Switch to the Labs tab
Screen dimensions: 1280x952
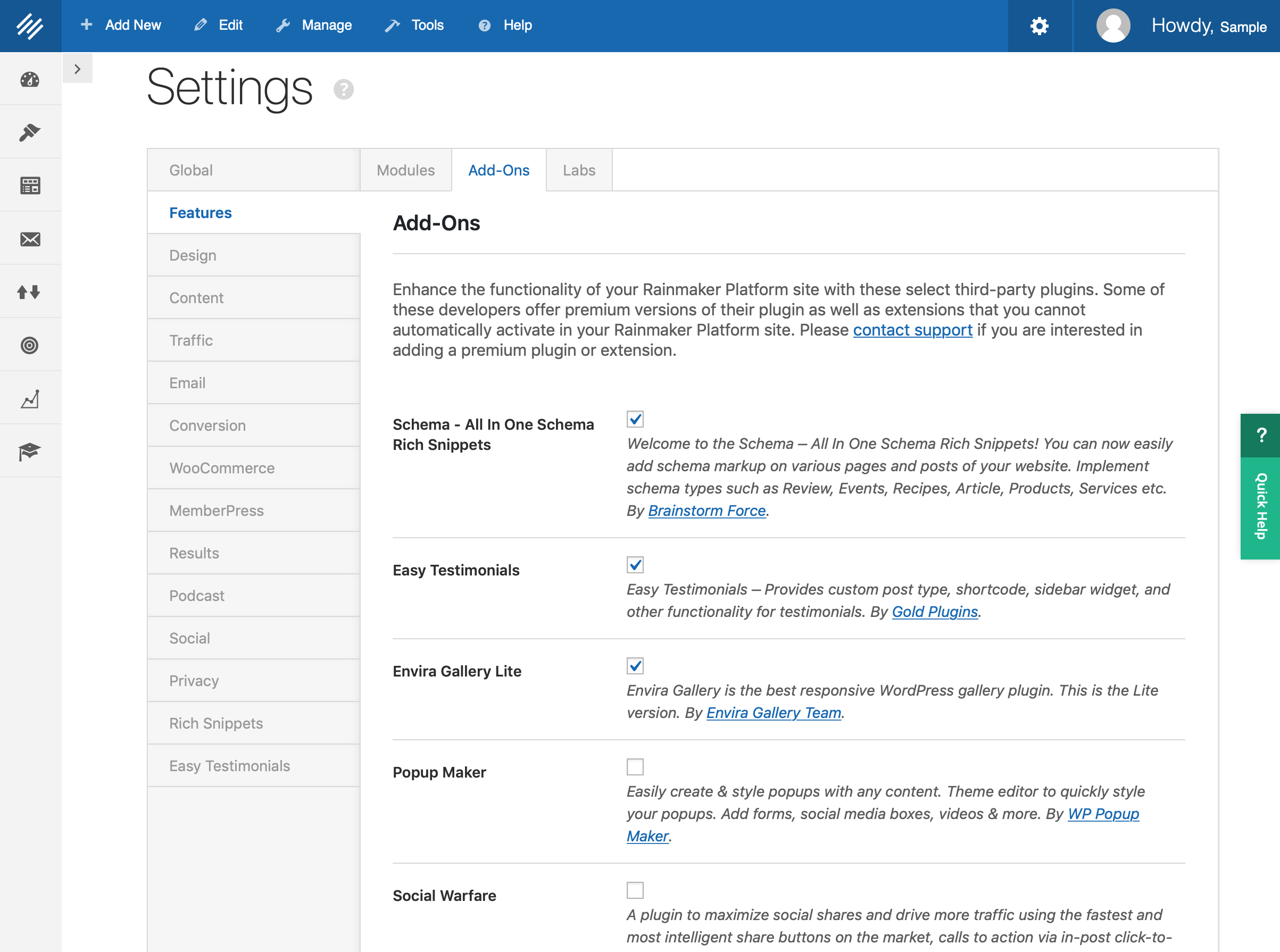coord(579,170)
